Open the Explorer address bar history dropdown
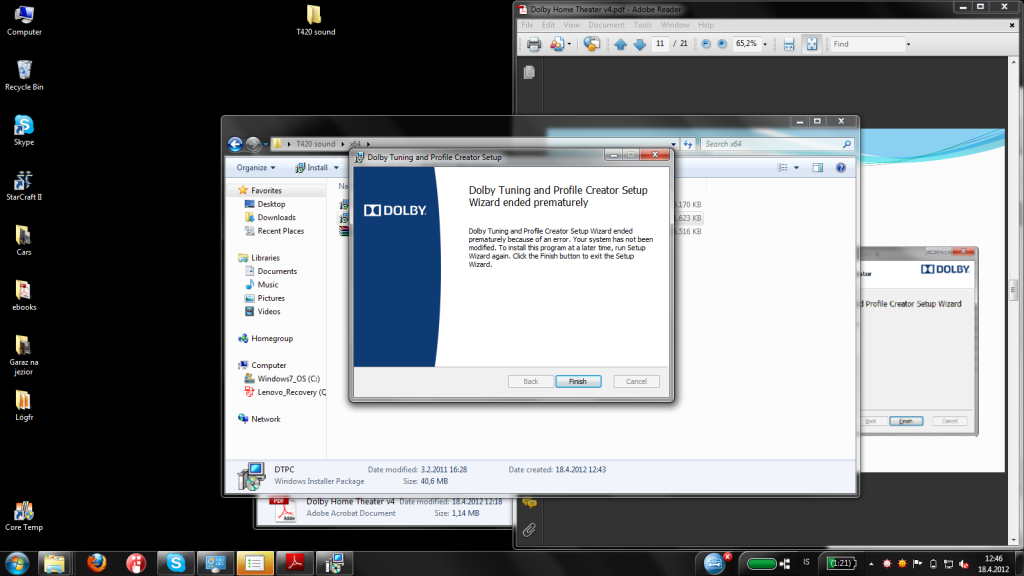This screenshot has width=1024, height=576. coord(673,144)
